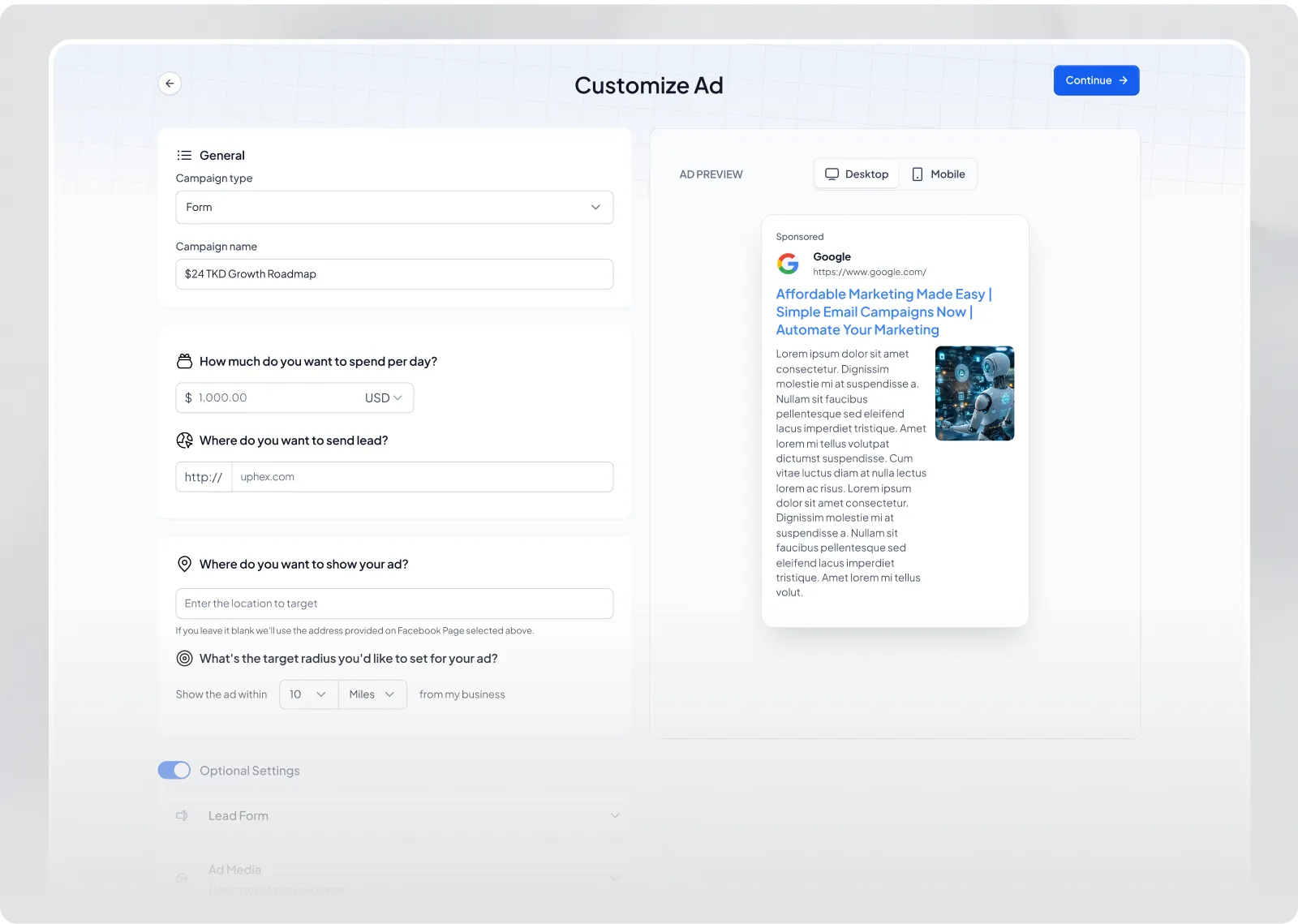This screenshot has height=924, width=1298.
Task: Click the back arrow button
Action: [170, 84]
